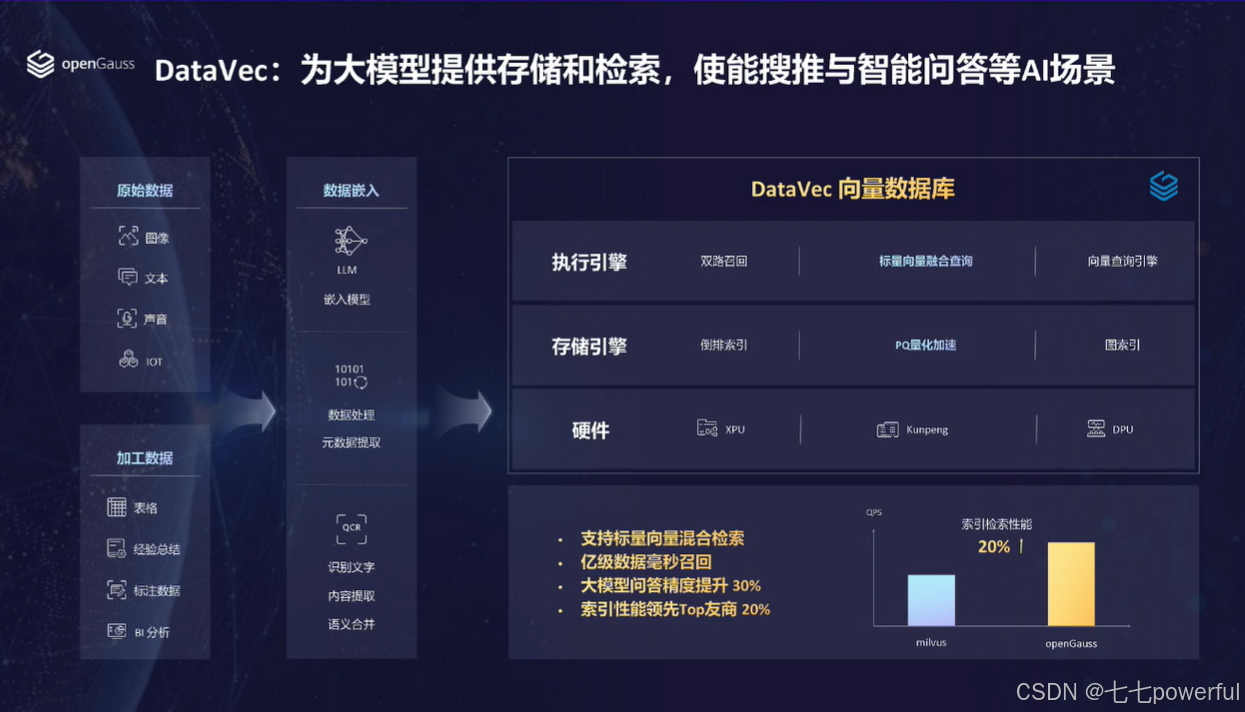Click the 向量查询引擎 entry
The width and height of the screenshot is (1245, 712).
coord(1123,261)
